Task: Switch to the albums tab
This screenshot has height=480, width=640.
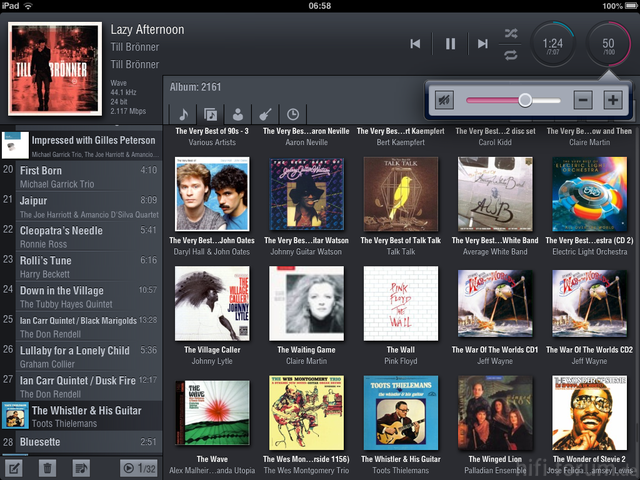Action: click(x=211, y=114)
